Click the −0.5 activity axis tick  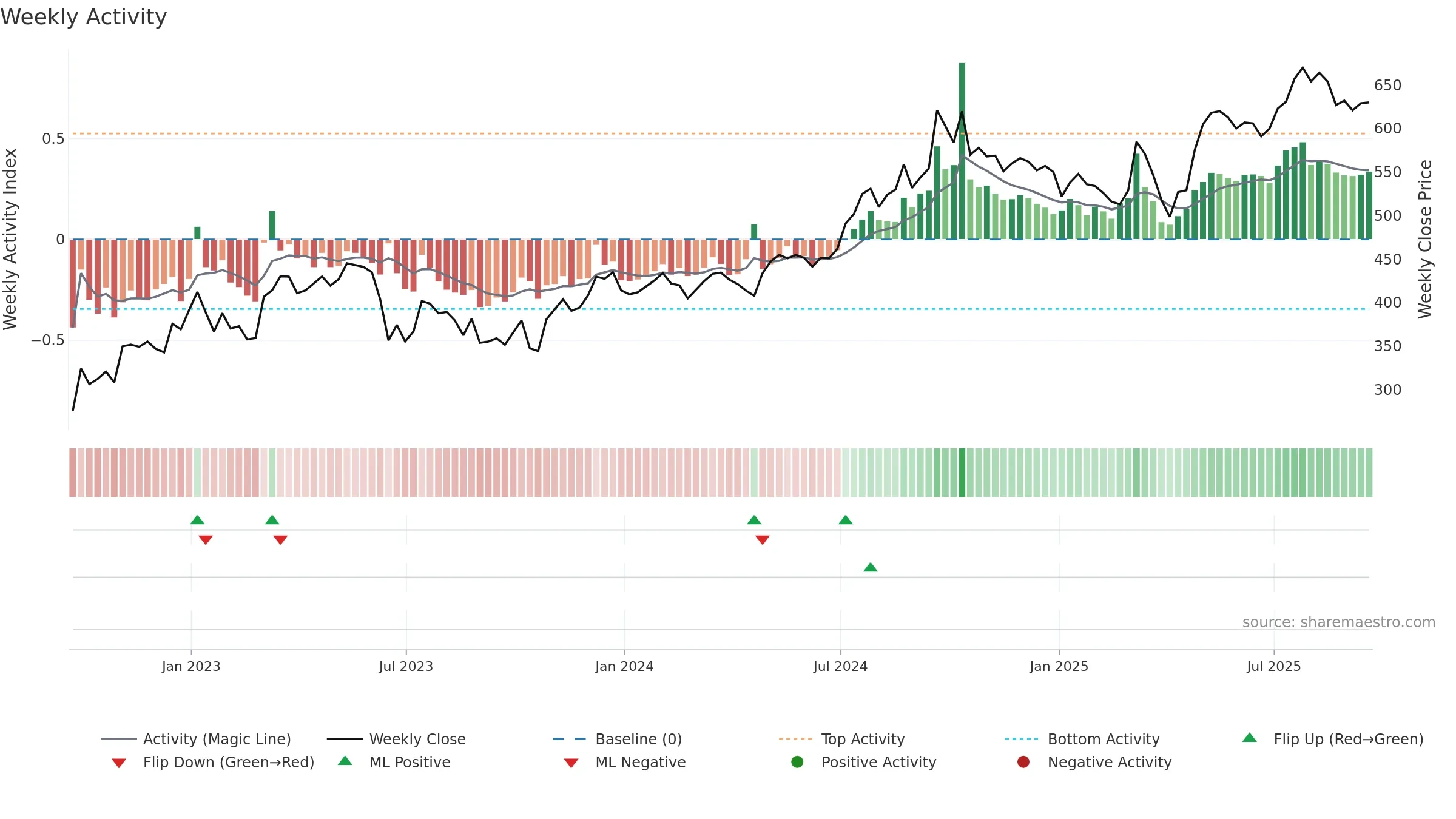tap(48, 340)
